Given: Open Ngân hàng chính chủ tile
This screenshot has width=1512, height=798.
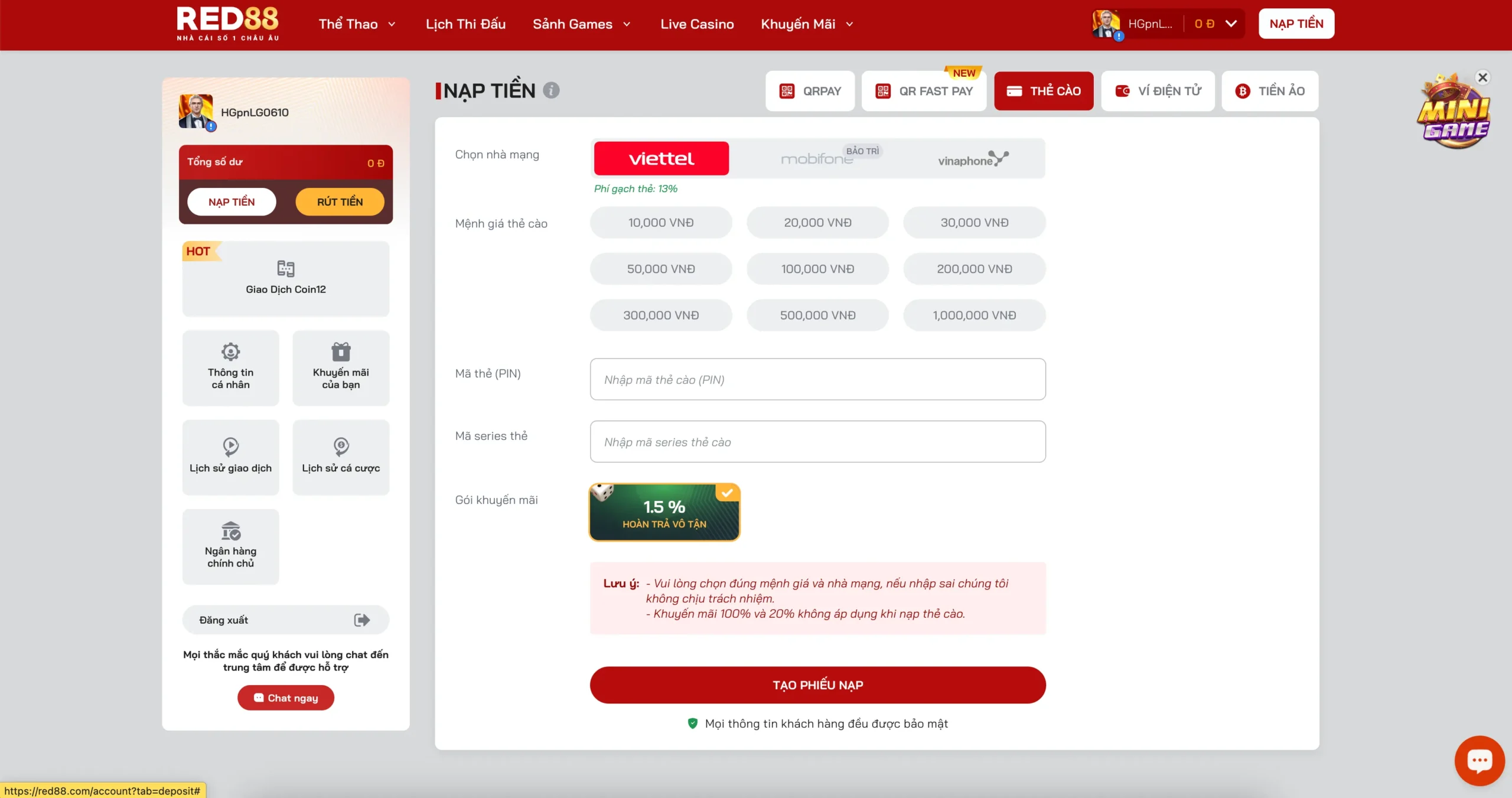Looking at the screenshot, I should [230, 546].
